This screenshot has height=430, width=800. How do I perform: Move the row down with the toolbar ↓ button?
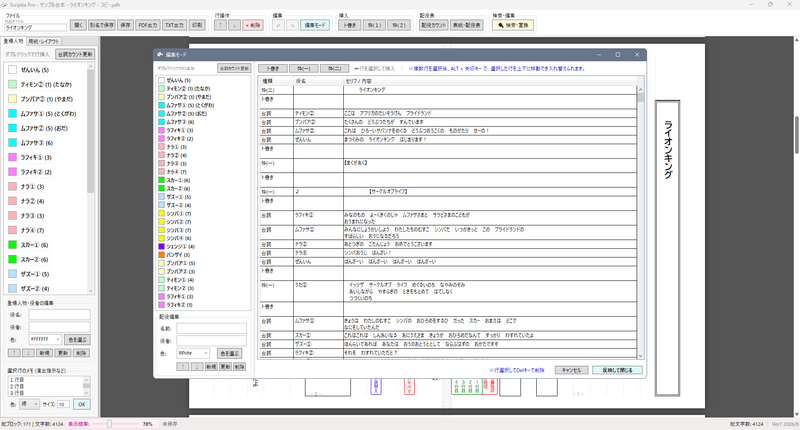[x=235, y=25]
